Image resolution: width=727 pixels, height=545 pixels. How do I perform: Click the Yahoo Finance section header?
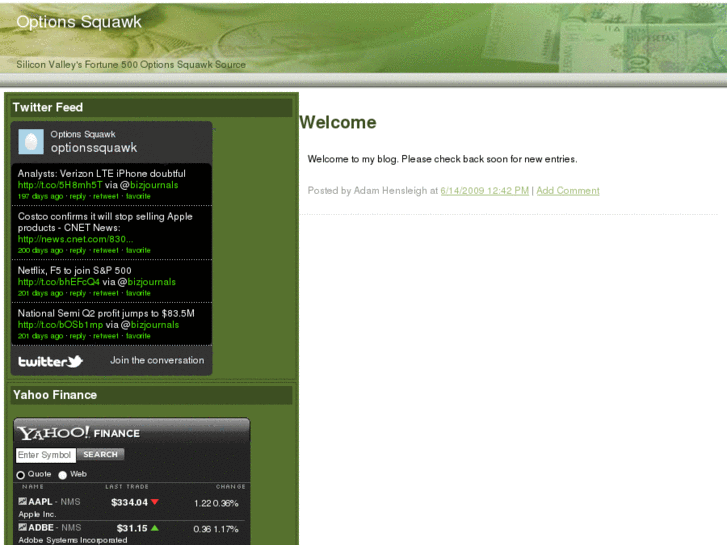tap(152, 395)
